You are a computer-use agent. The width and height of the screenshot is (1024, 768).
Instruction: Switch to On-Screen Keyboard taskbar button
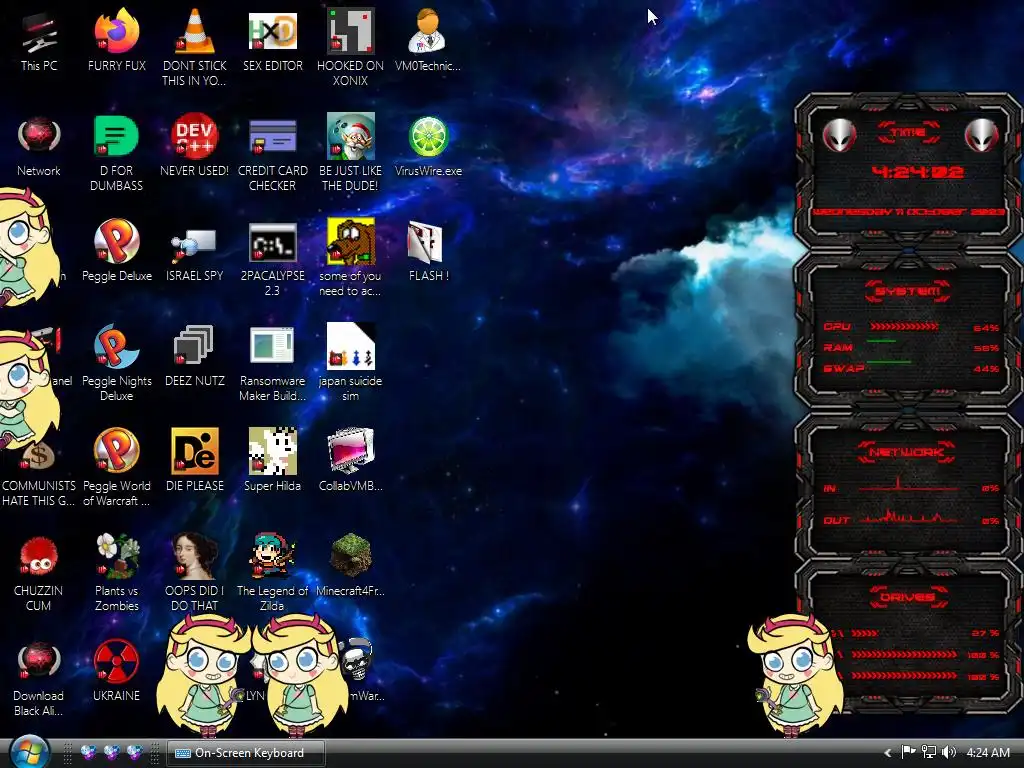[x=246, y=753]
